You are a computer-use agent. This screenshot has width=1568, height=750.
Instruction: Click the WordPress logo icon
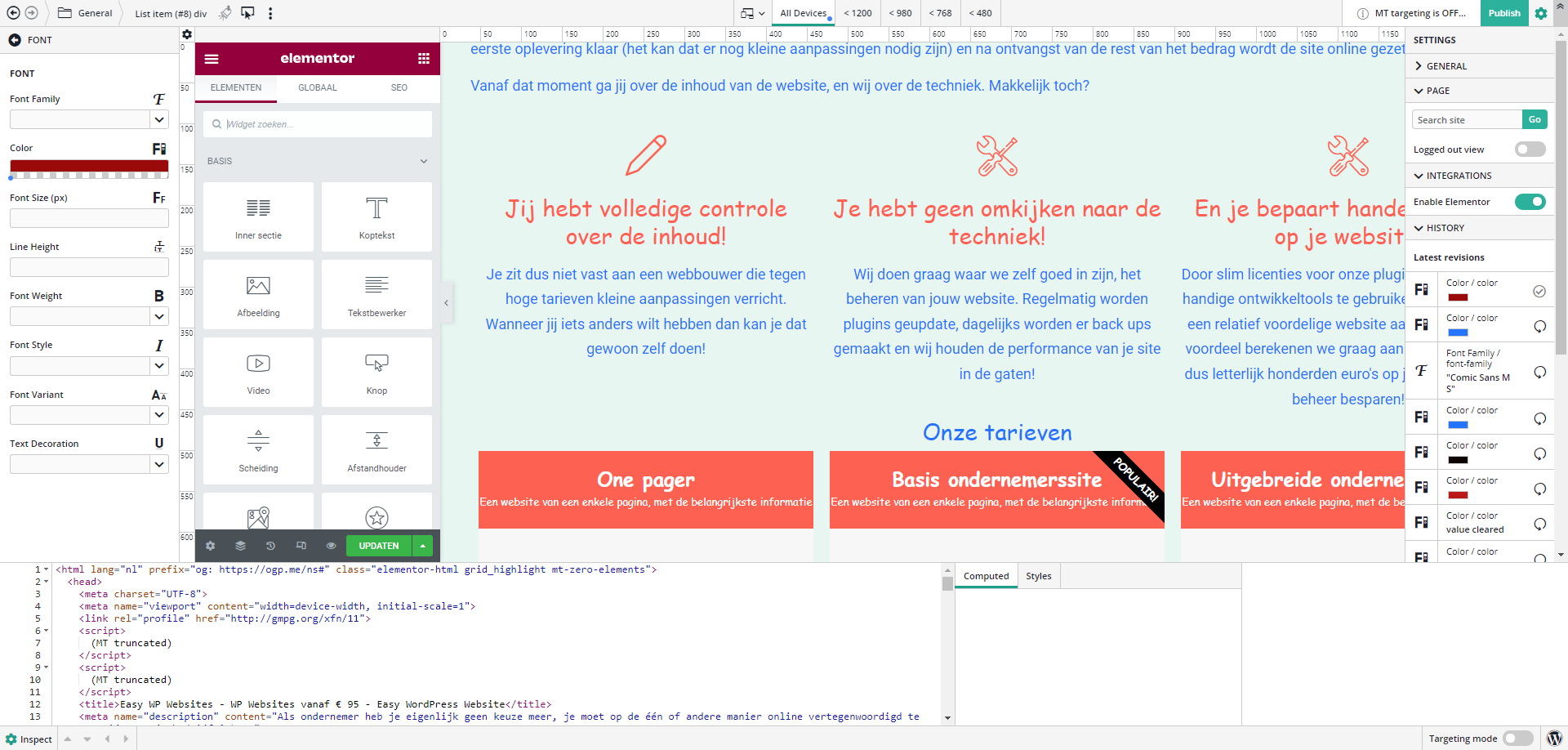pos(1554,739)
